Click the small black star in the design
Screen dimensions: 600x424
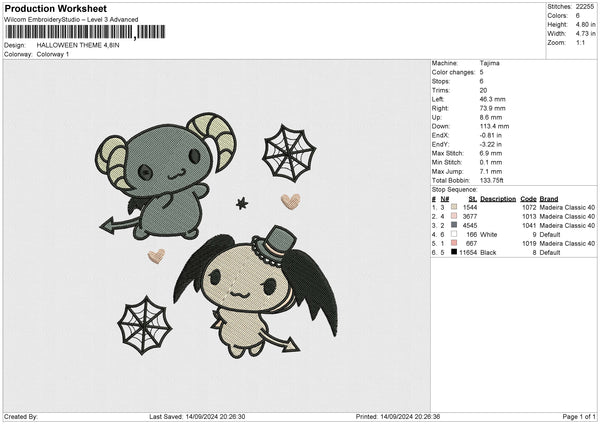click(242, 203)
